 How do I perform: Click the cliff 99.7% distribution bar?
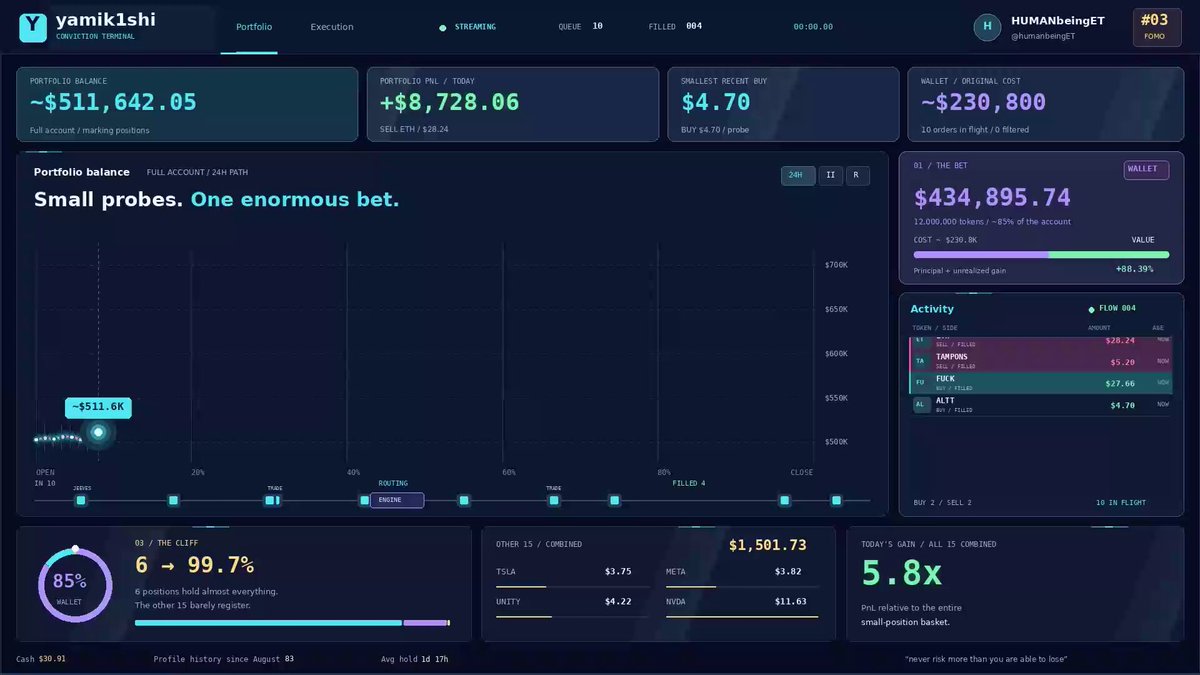coord(292,623)
